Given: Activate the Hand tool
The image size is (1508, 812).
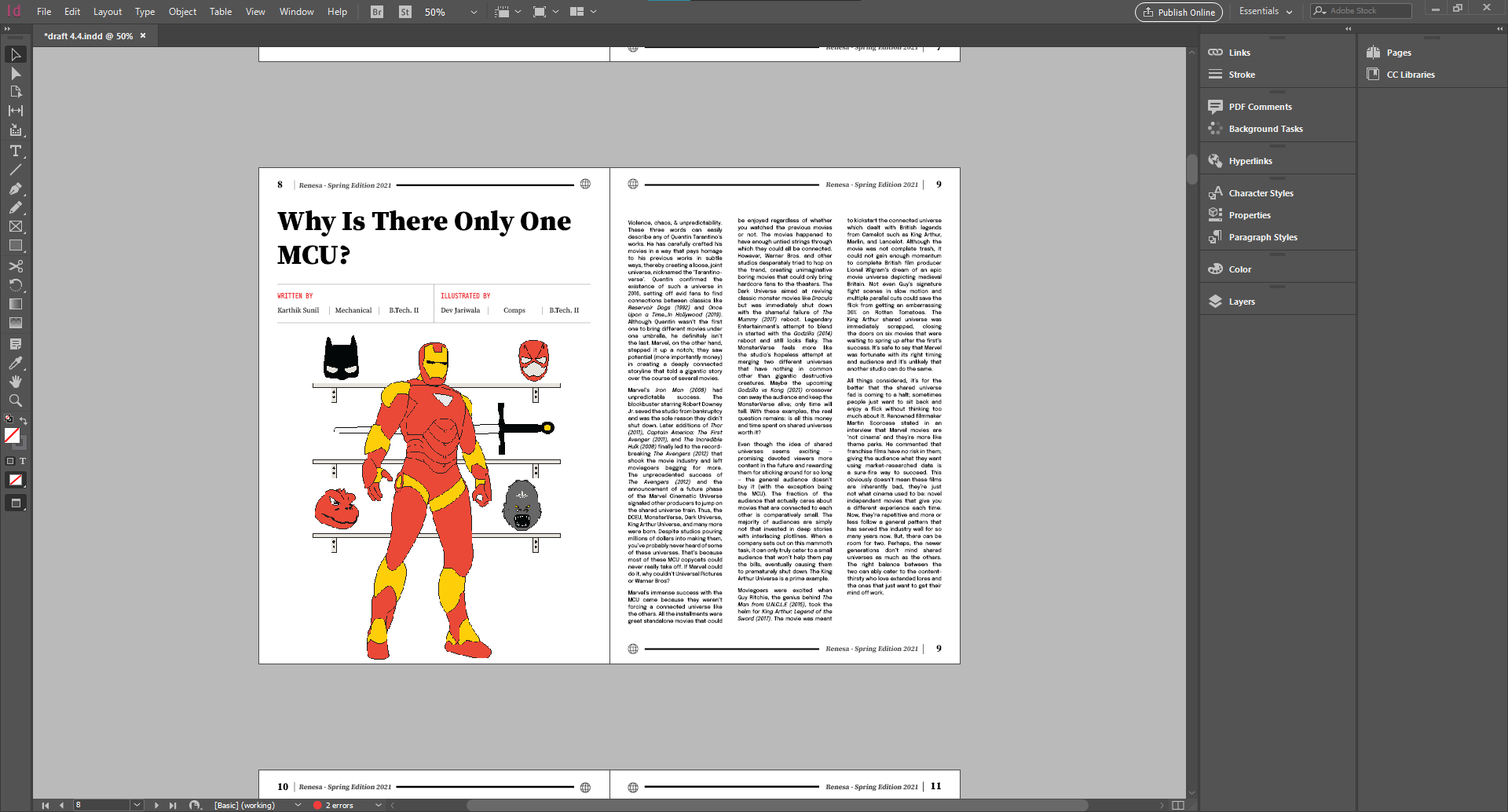Looking at the screenshot, I should (15, 382).
